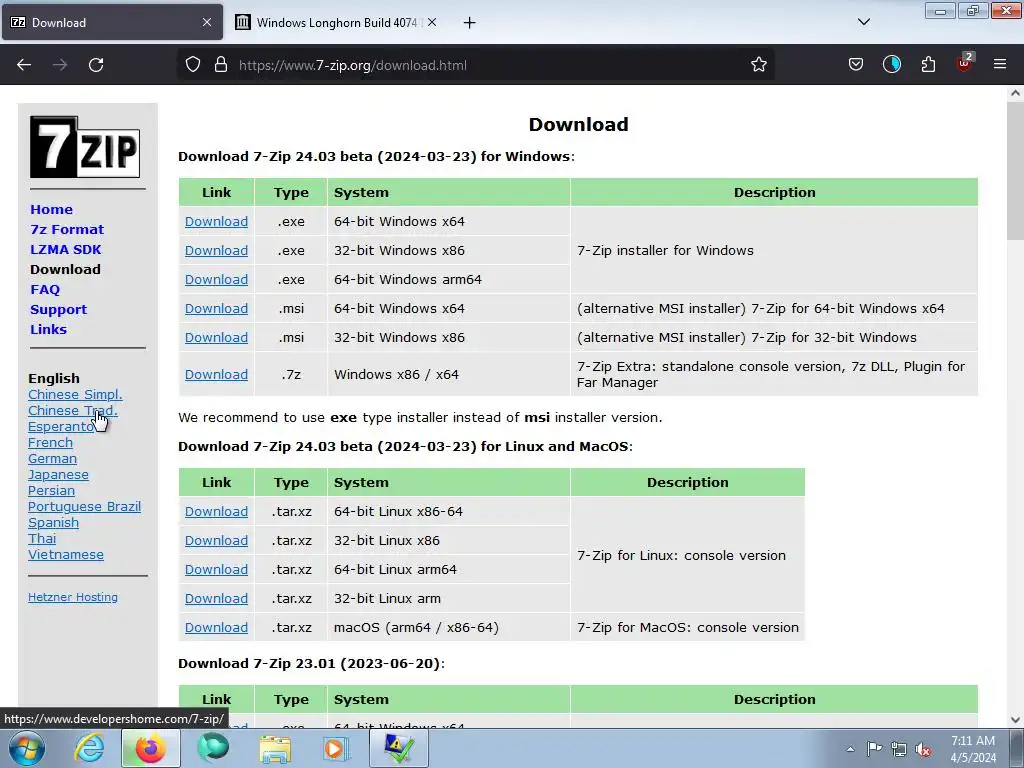Click the 7-Zip logo image
The width and height of the screenshot is (1024, 768).
click(85, 147)
